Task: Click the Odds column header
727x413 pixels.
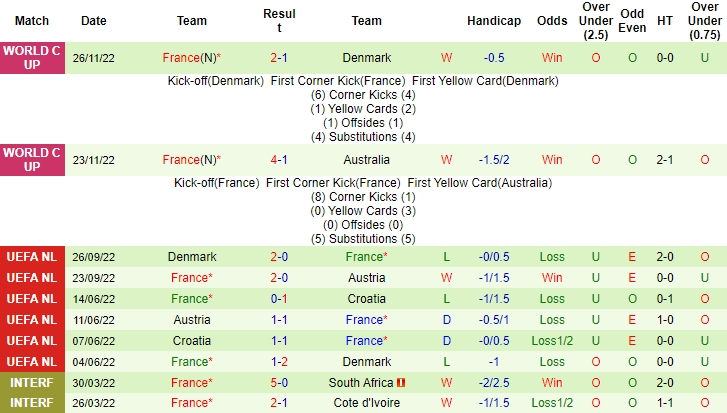Action: pyautogui.click(x=552, y=21)
